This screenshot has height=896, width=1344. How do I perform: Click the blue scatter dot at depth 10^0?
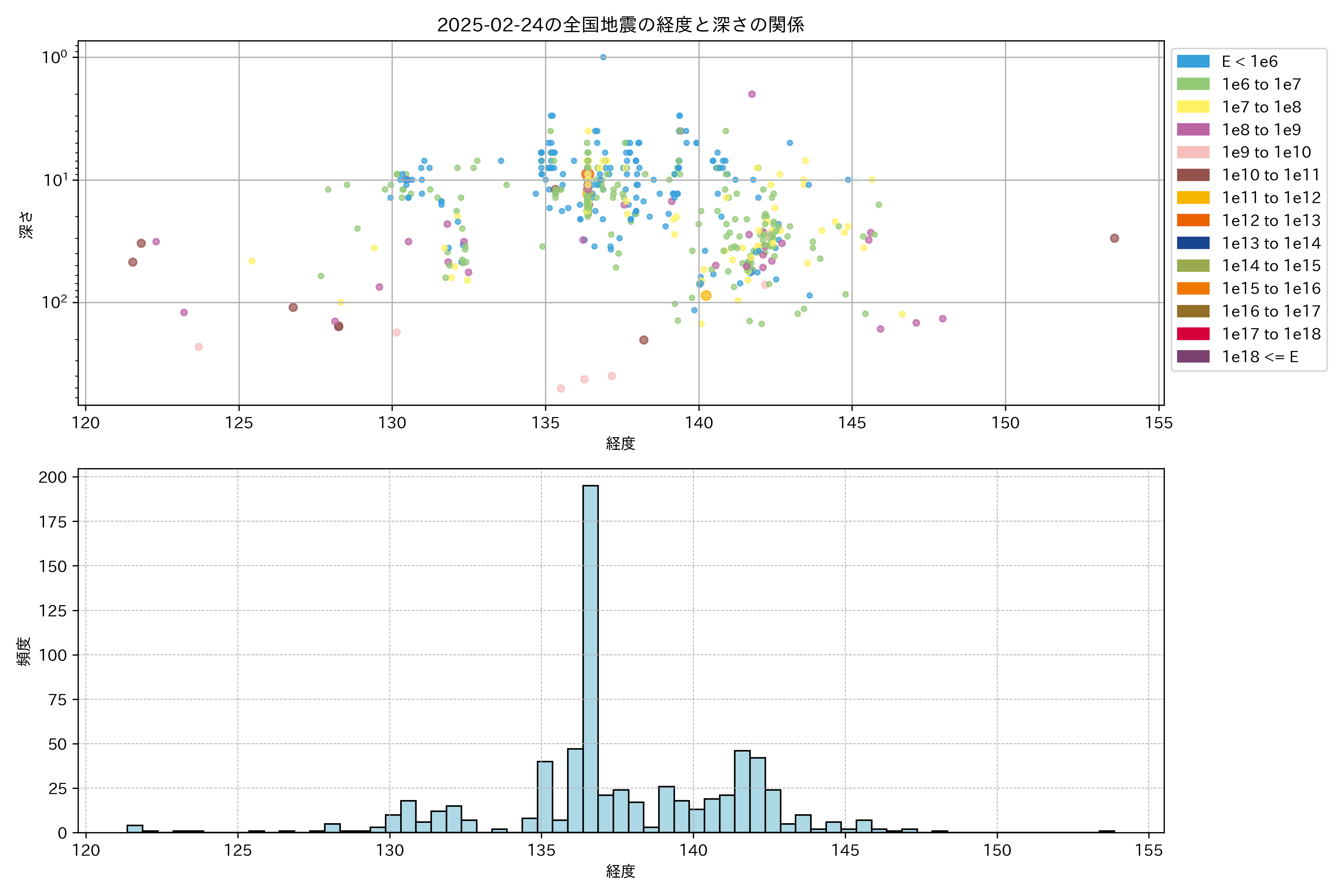click(603, 57)
